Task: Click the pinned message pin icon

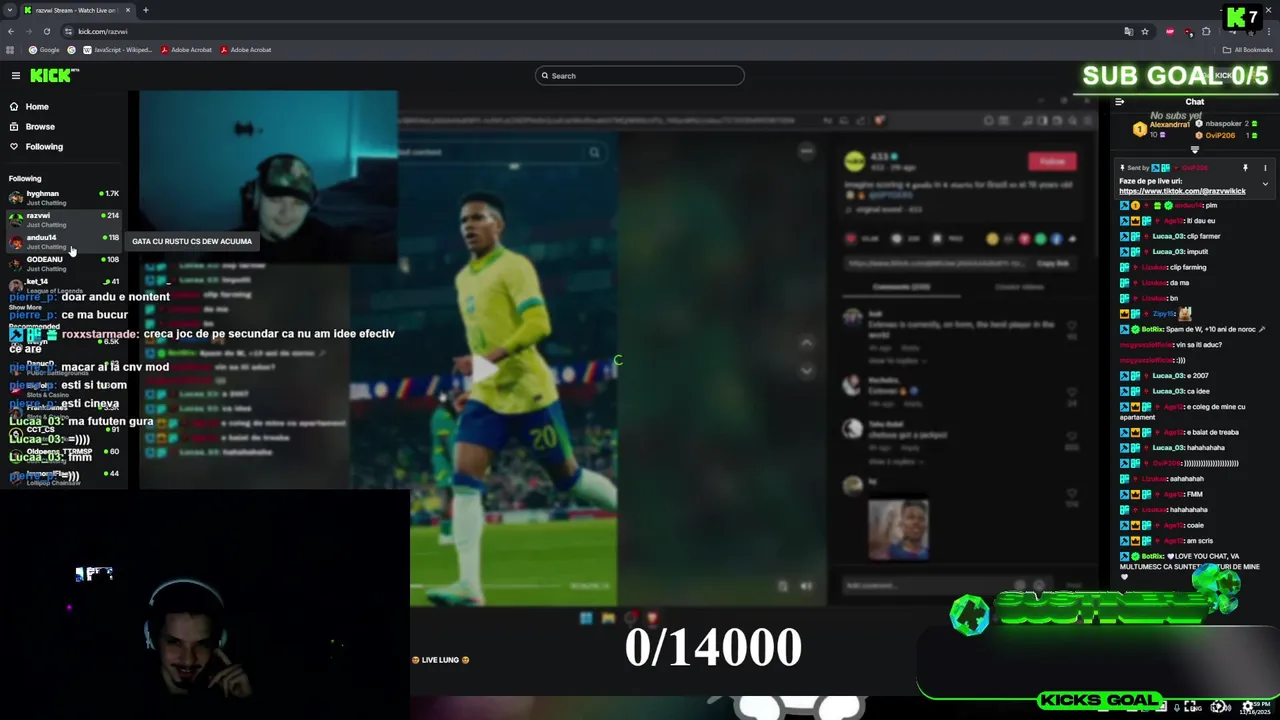Action: [1245, 168]
